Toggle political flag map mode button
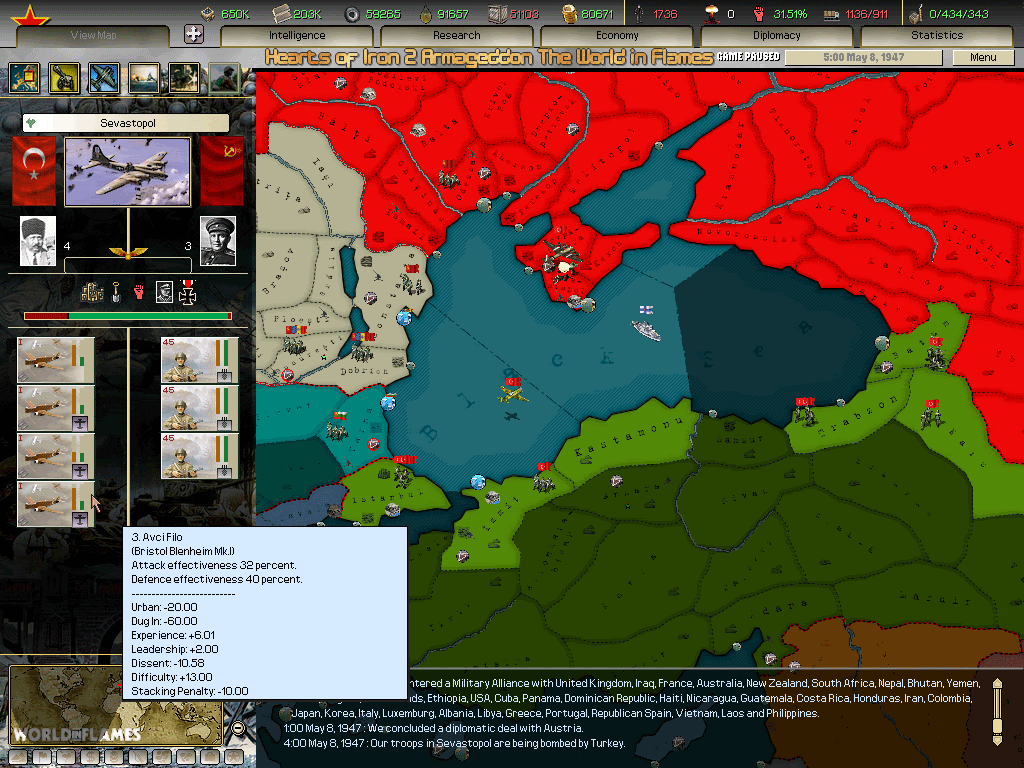This screenshot has height=768, width=1024. coord(40,757)
